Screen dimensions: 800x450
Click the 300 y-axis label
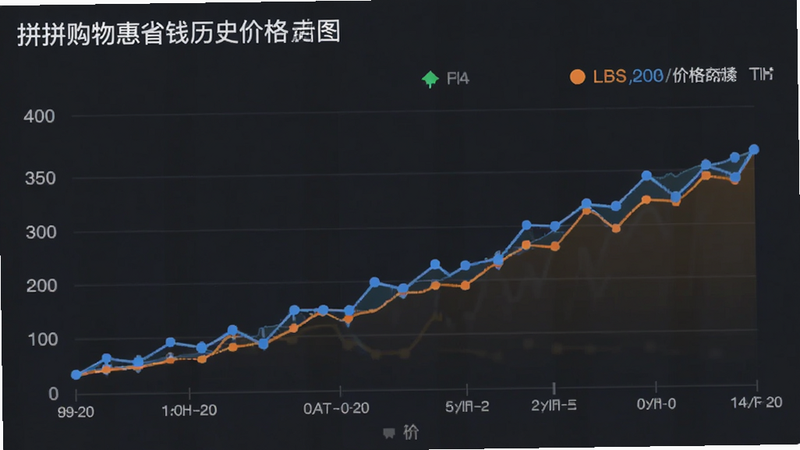click(41, 232)
